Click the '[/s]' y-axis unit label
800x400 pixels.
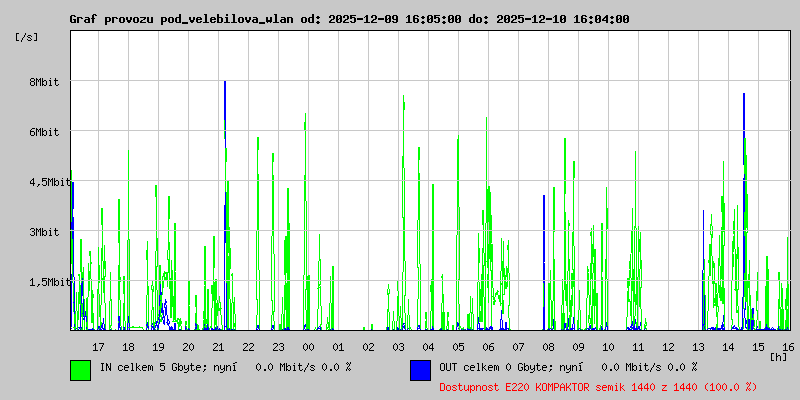(x=27, y=37)
